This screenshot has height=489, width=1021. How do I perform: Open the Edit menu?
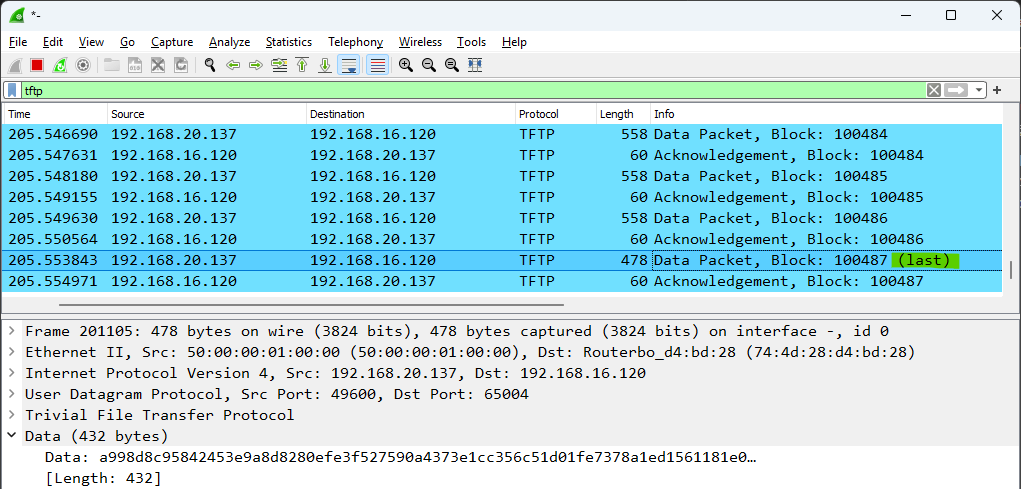click(x=53, y=42)
